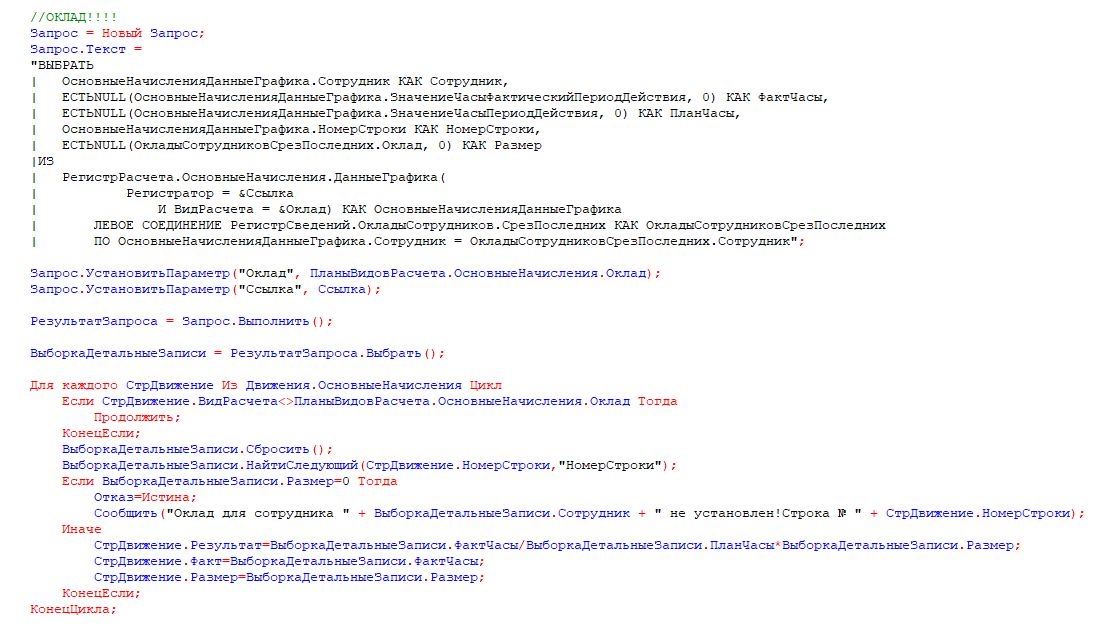The height and width of the screenshot is (627, 1114).
Task: Click the //ОКЛАД!!!! comment line
Action: tap(73, 17)
